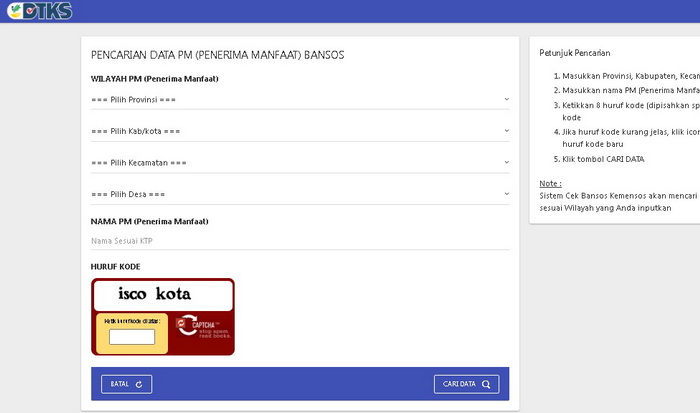
Task: Click the Petunjuk Pencarian heading
Action: (575, 53)
